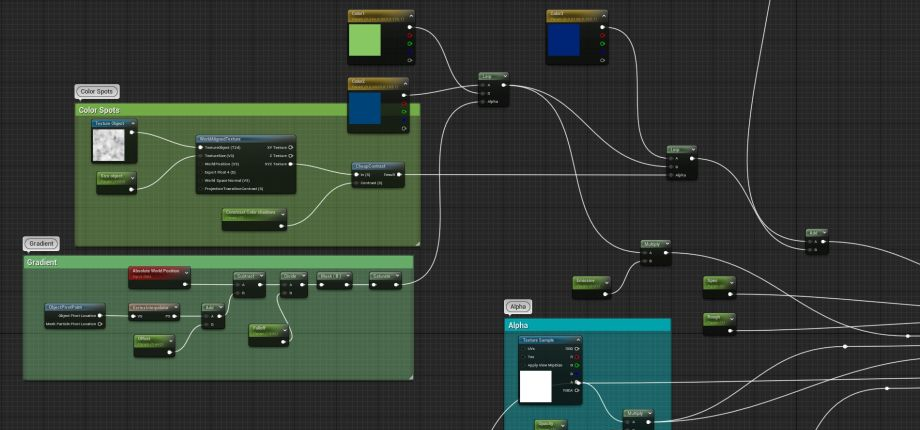The image size is (920, 430).
Task: Click the Texture Object noise thumbnail
Action: [x=109, y=145]
